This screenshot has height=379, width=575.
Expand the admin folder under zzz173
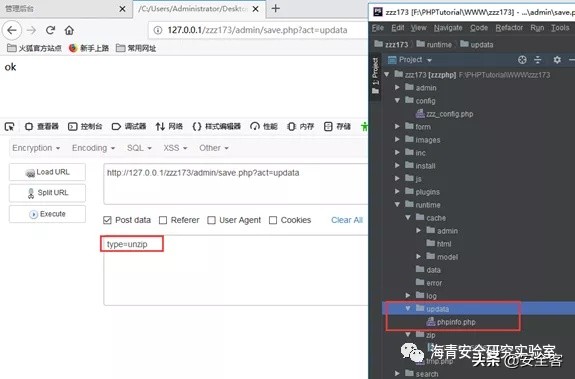point(397,87)
